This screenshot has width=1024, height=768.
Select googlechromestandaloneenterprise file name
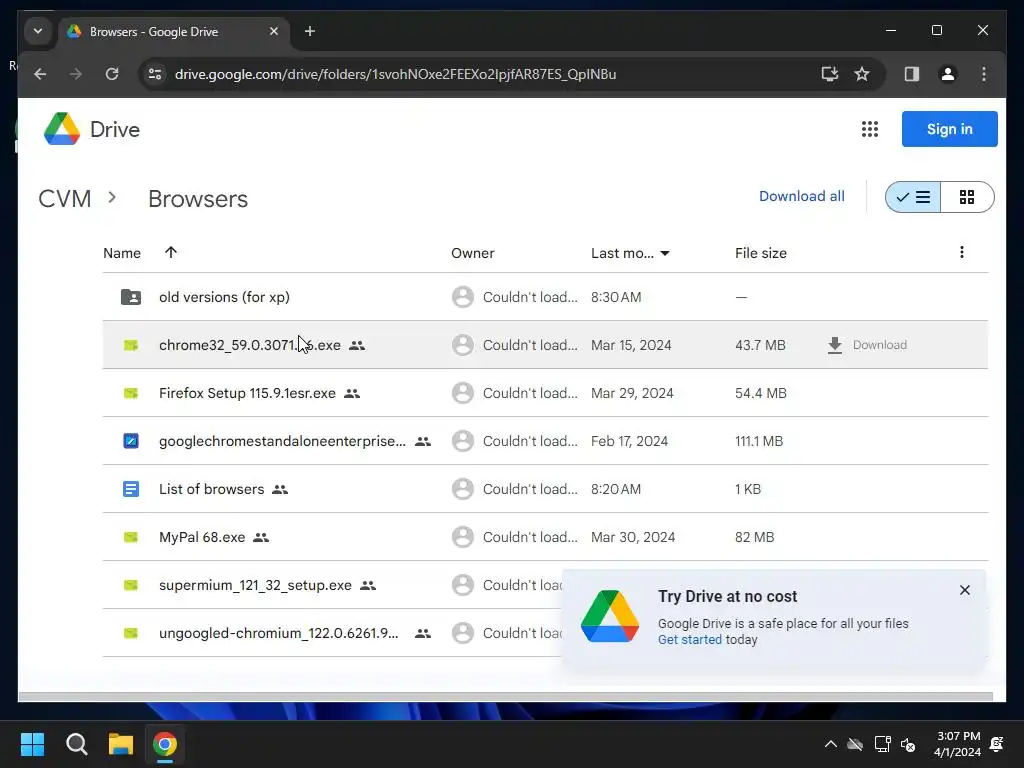click(x=282, y=441)
